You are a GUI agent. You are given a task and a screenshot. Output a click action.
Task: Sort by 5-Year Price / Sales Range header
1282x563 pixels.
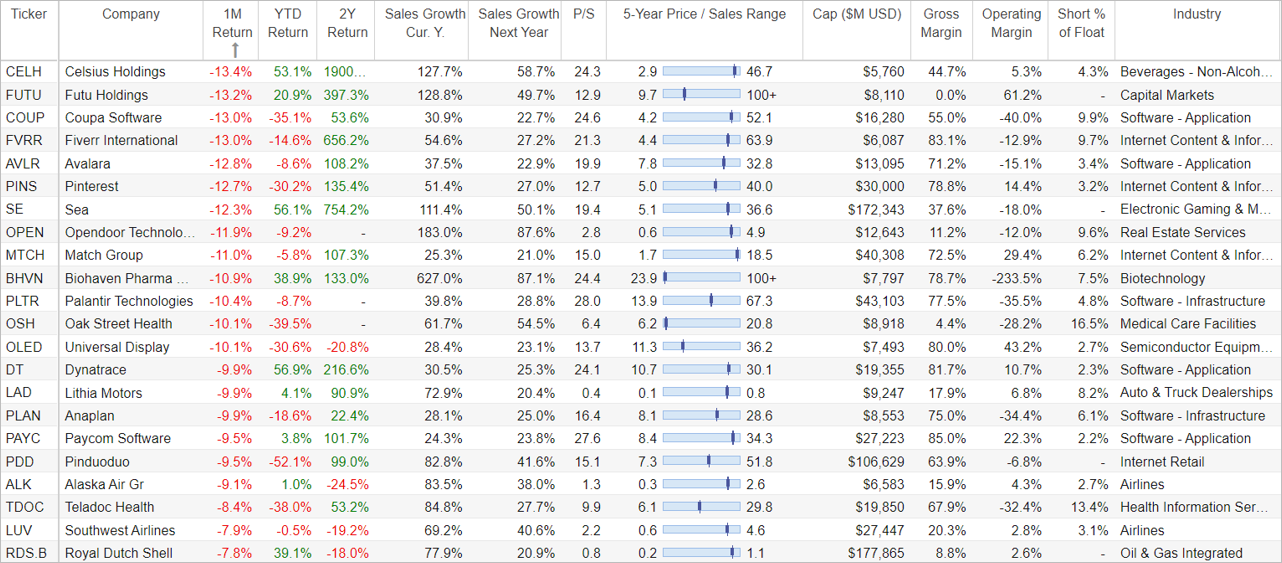705,14
